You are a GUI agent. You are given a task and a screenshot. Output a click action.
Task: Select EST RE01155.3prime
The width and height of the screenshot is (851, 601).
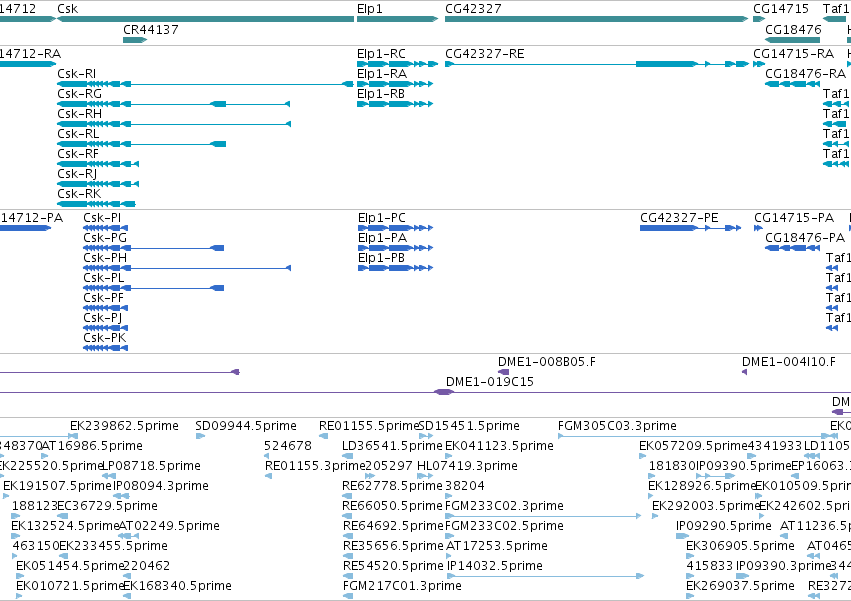pos(315,466)
